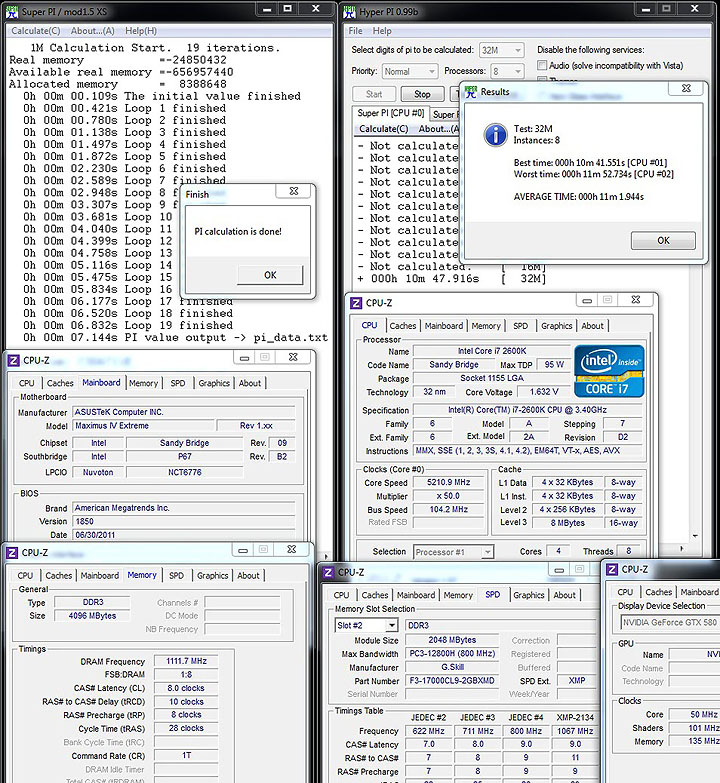Close the Finish dialog with X
720x783 pixels.
[294, 191]
